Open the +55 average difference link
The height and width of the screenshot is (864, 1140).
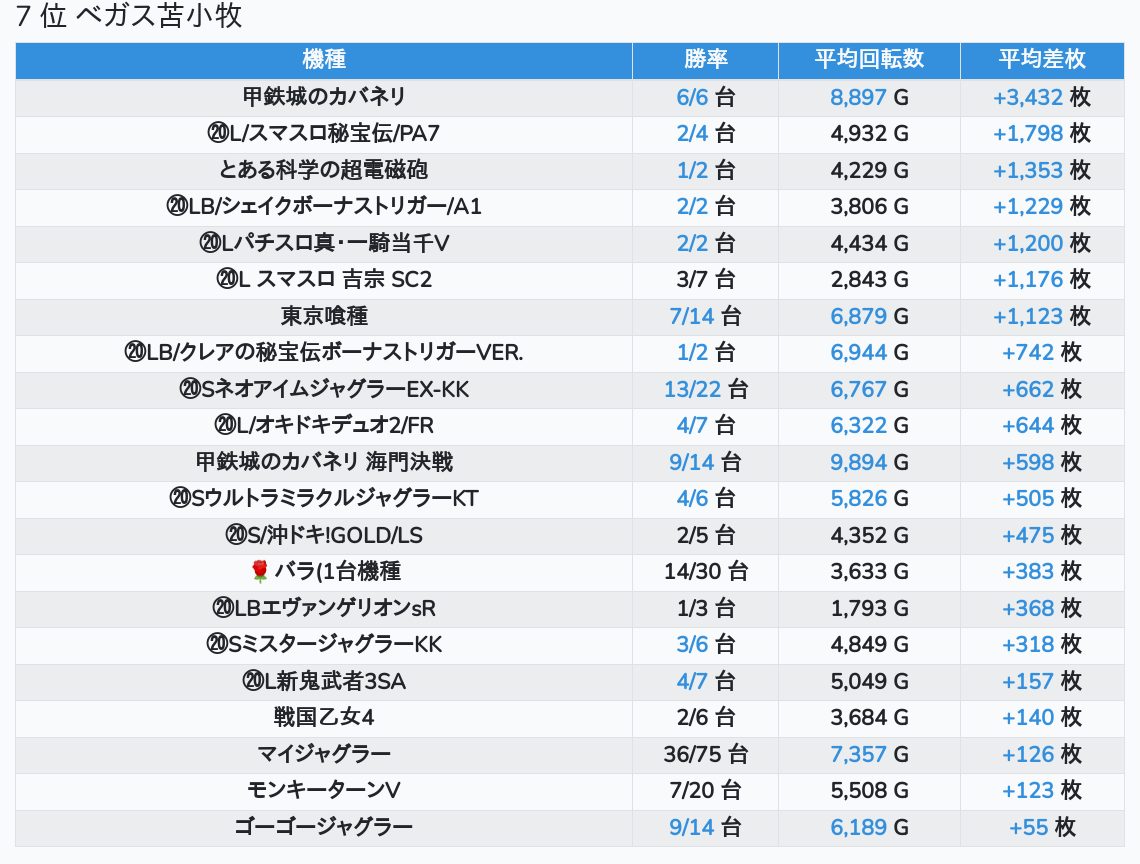pyautogui.click(x=1028, y=827)
